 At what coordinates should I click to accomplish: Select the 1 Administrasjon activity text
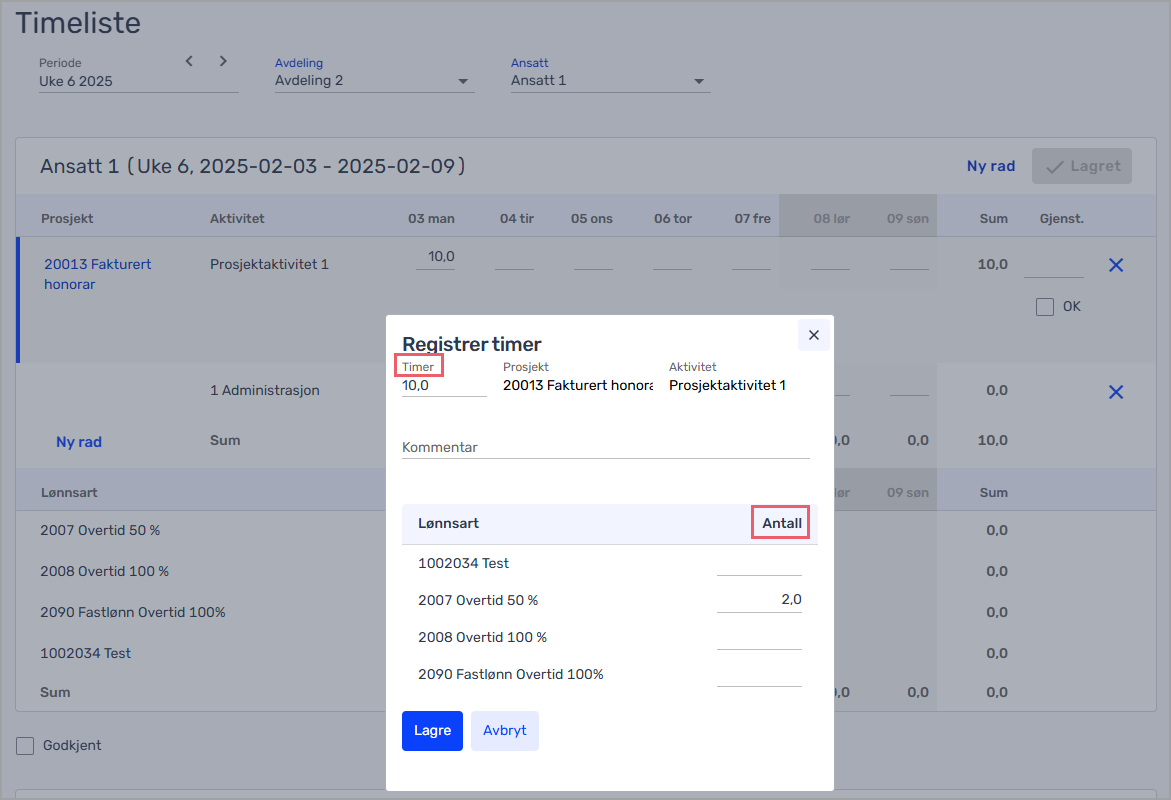tap(264, 391)
